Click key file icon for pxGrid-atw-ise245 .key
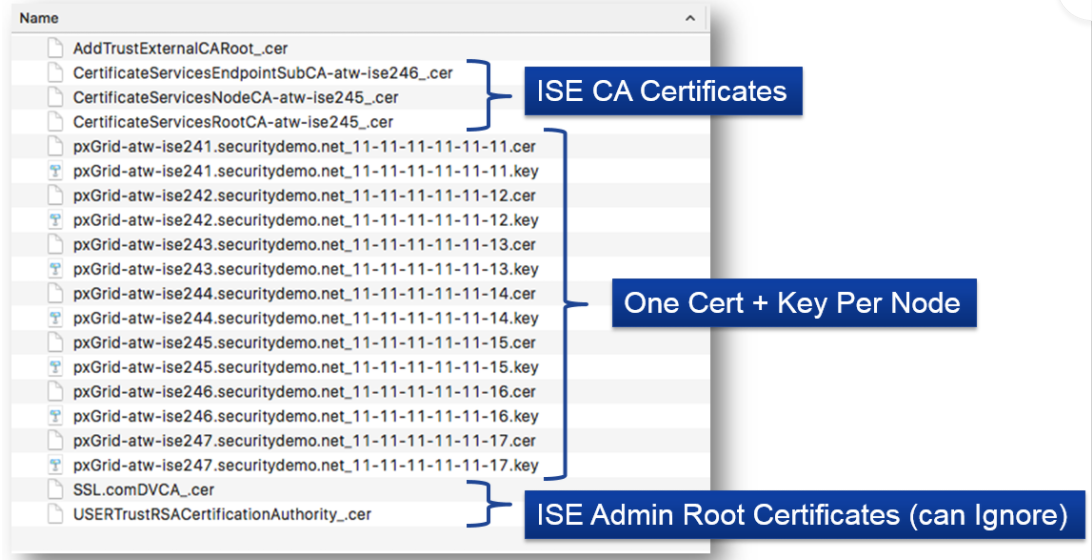Image resolution: width=1092 pixels, height=560 pixels. [x=55, y=367]
